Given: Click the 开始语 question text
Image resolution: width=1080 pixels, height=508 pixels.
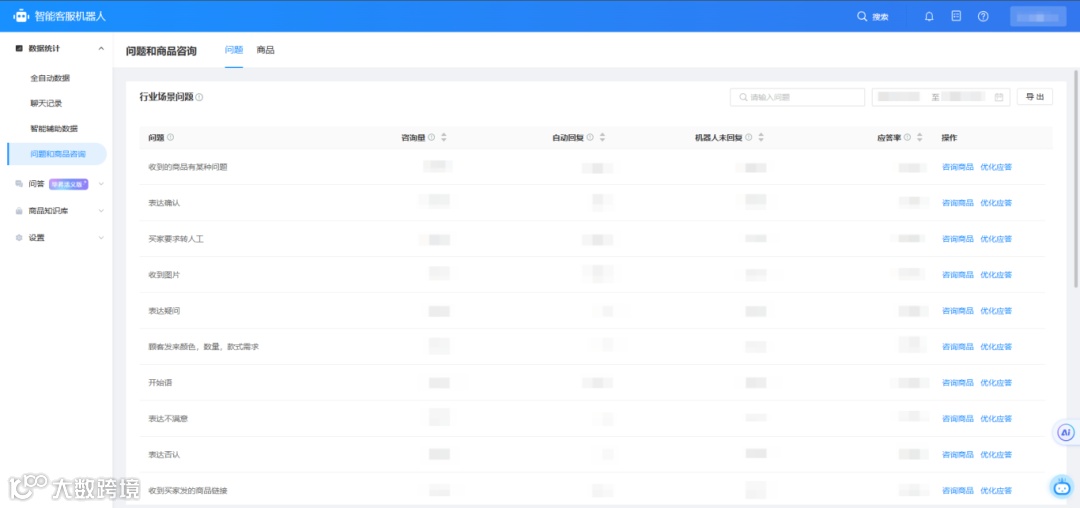Looking at the screenshot, I should click(160, 382).
